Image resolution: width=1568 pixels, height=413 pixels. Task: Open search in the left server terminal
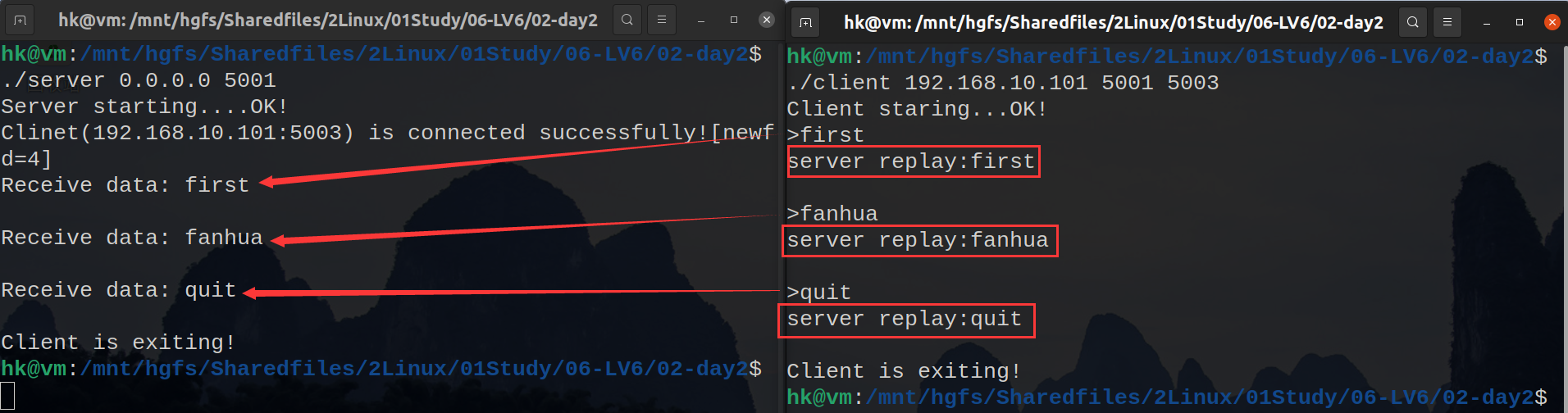click(x=627, y=20)
